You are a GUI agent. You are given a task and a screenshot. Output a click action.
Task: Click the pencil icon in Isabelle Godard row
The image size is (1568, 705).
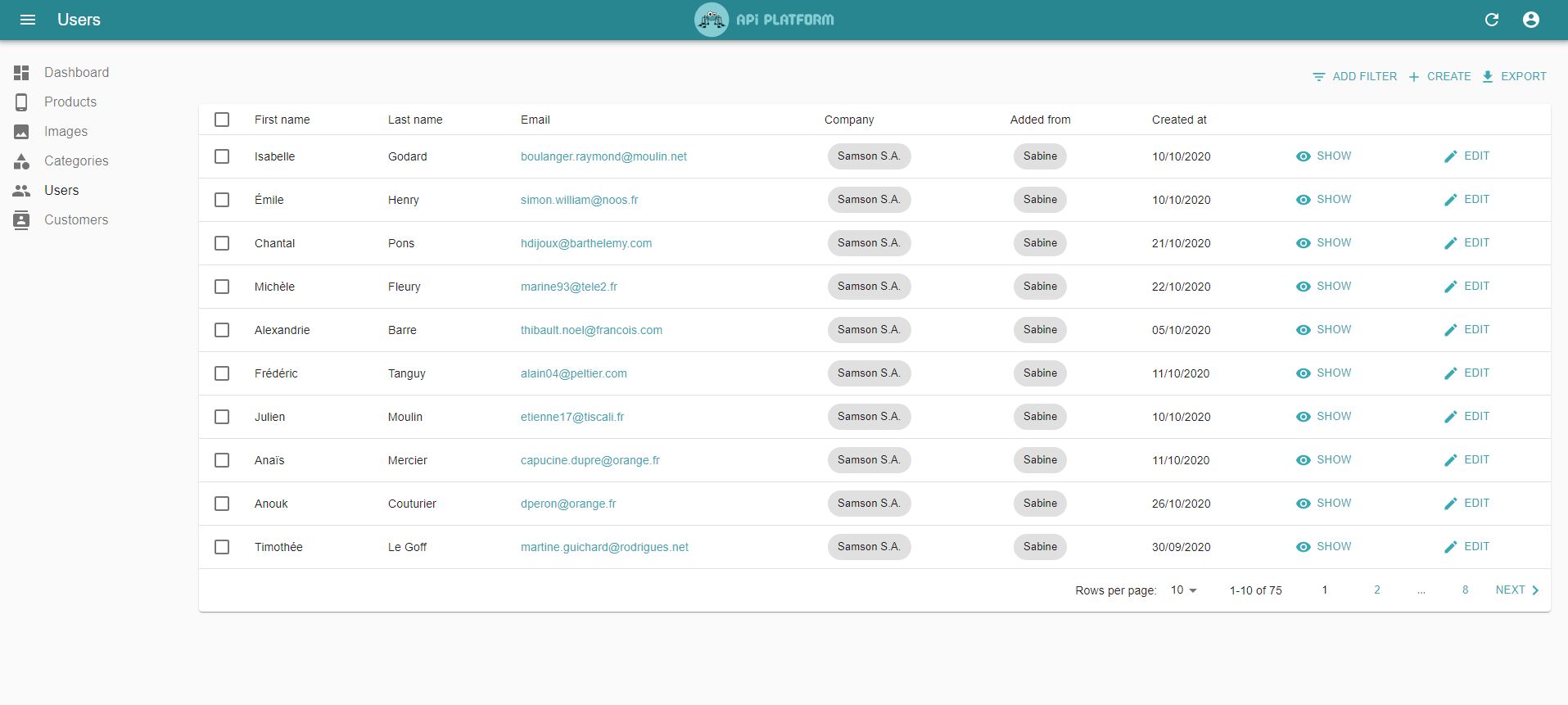[x=1450, y=156]
